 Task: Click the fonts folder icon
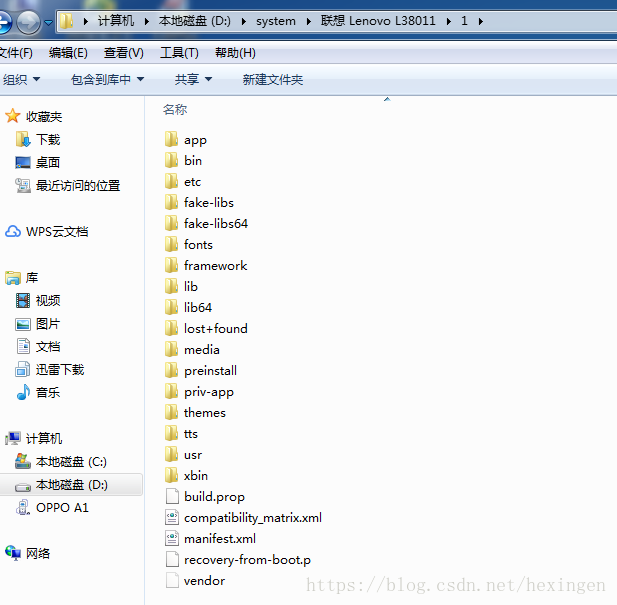click(171, 244)
